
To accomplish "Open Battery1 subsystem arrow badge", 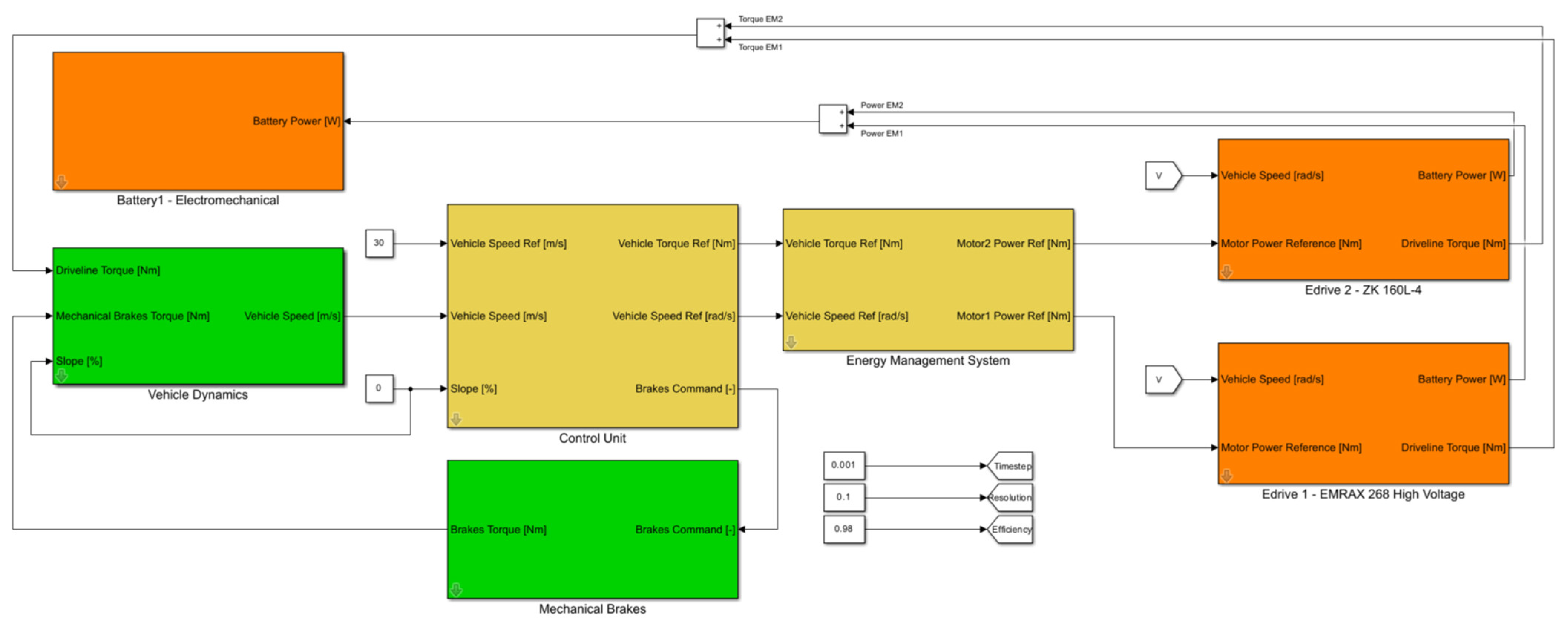I will coord(62,181).
